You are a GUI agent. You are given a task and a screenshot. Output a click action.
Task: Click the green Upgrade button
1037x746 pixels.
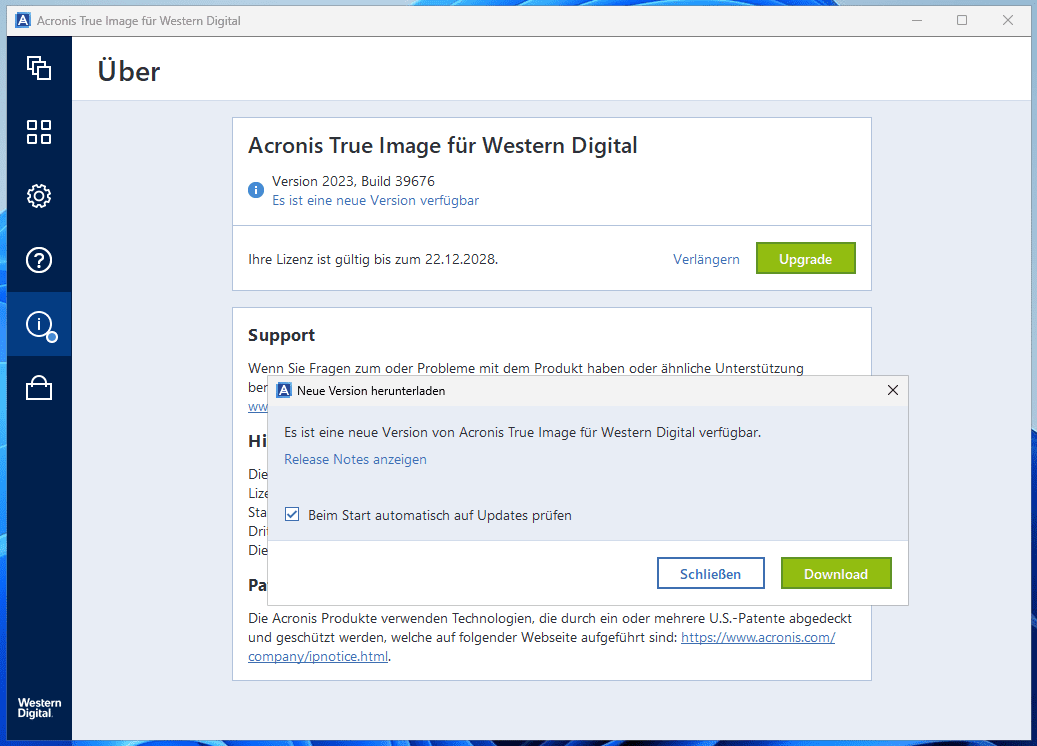(x=805, y=259)
